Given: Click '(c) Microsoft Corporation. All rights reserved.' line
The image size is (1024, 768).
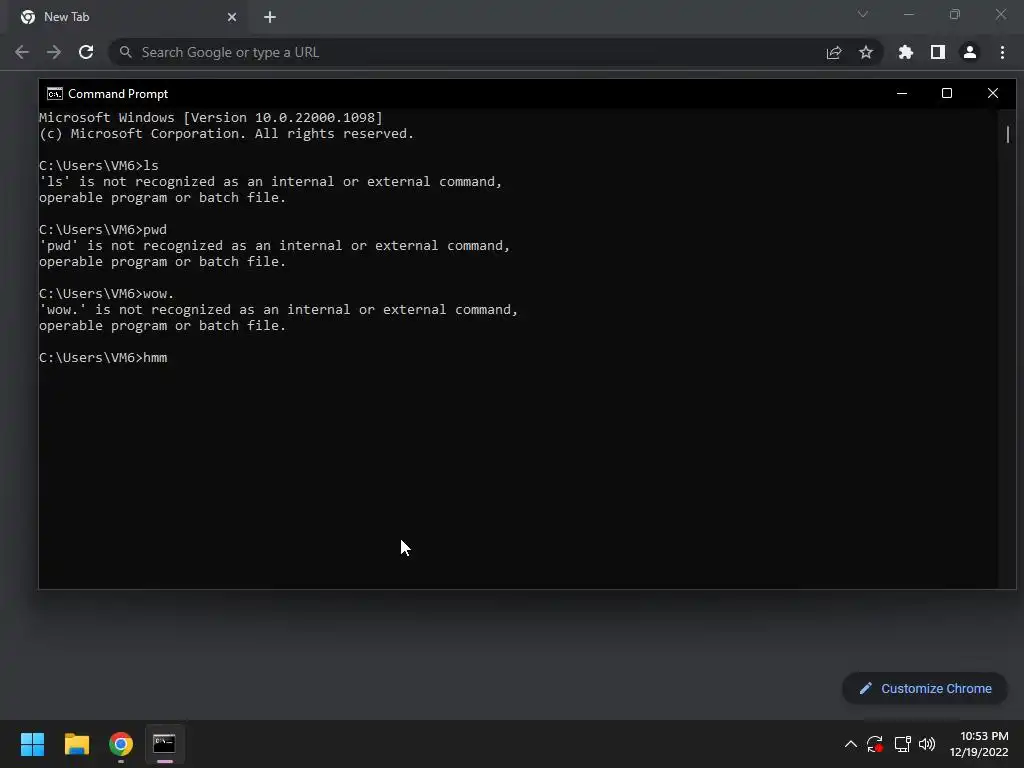Looking at the screenshot, I should click(227, 134).
